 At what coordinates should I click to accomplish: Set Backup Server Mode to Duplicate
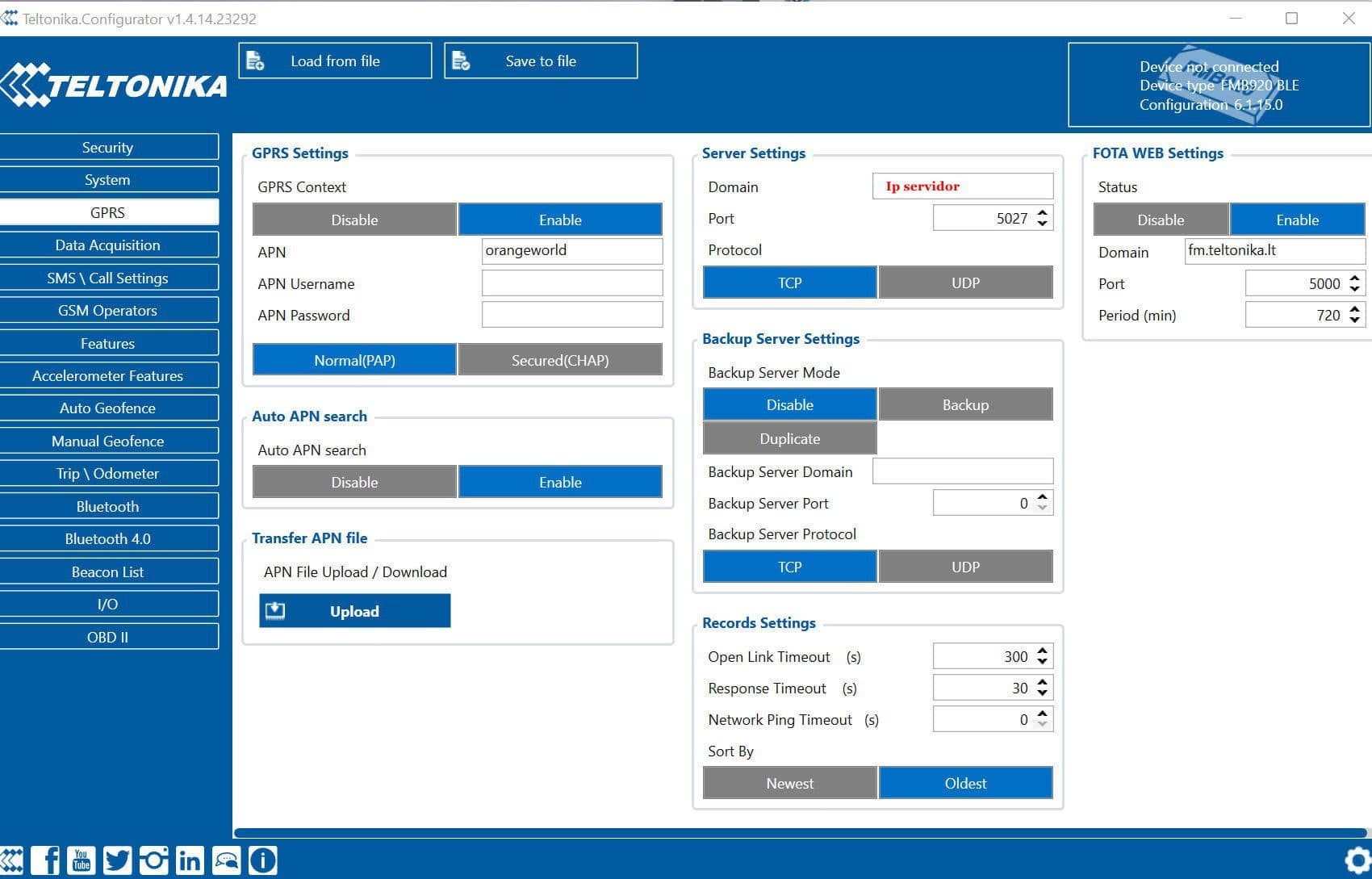[x=789, y=438]
